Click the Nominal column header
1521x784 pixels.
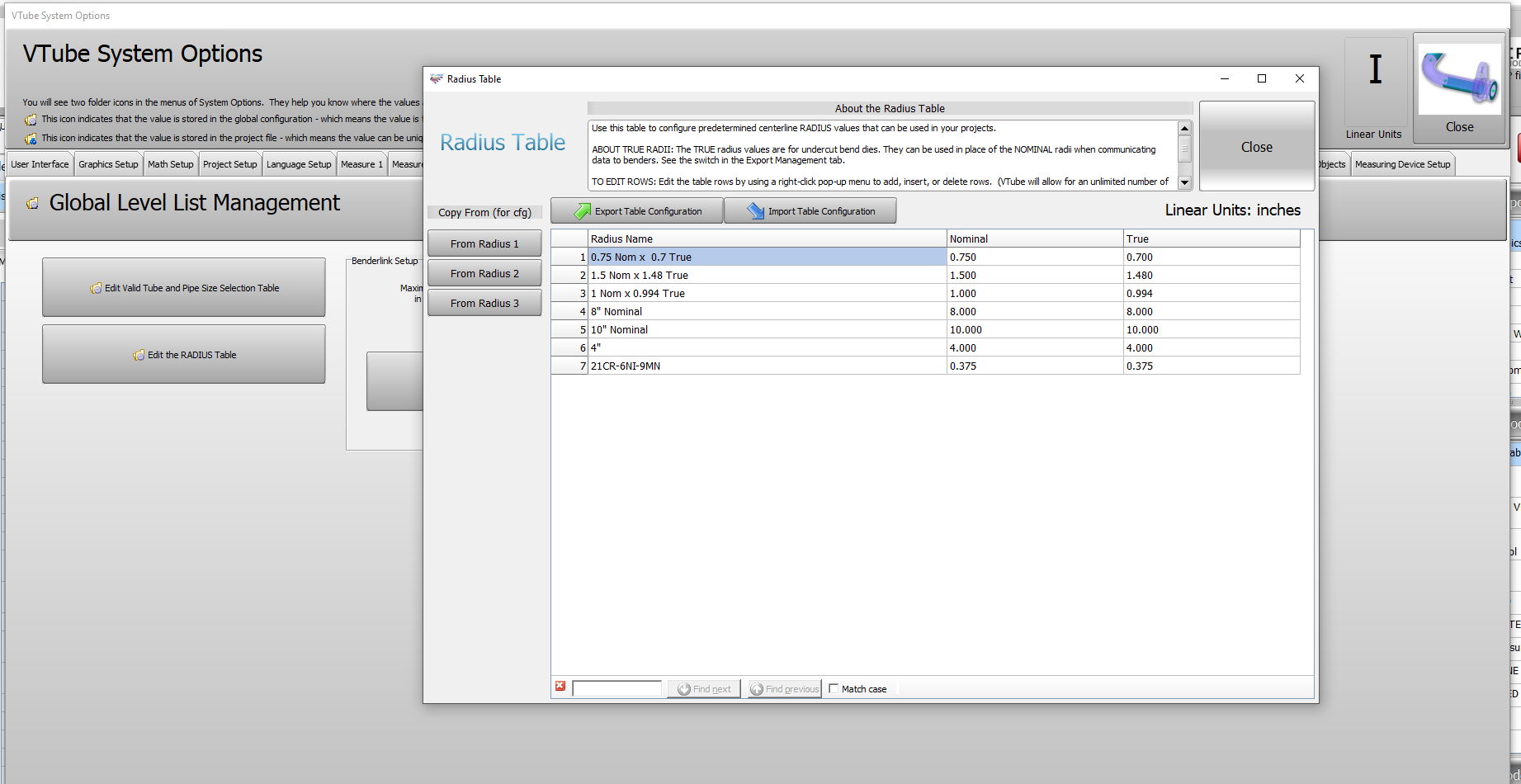pyautogui.click(x=1035, y=239)
